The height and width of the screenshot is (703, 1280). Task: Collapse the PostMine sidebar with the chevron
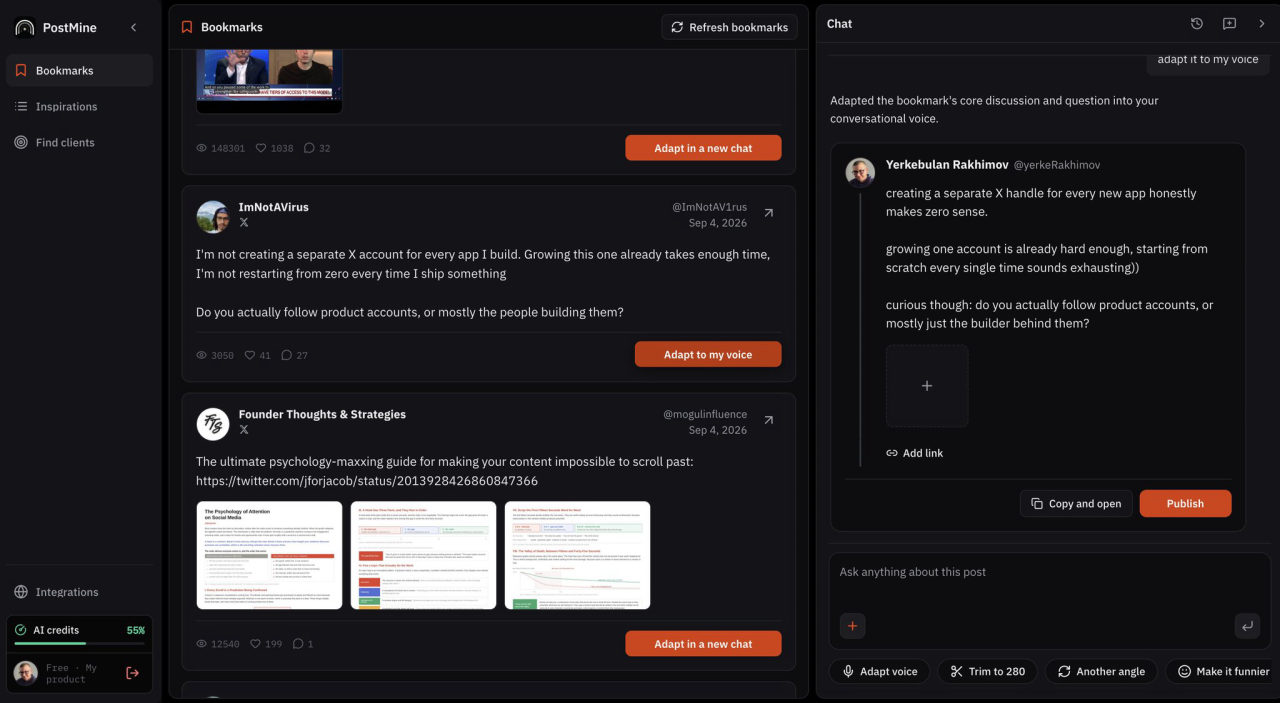point(134,28)
